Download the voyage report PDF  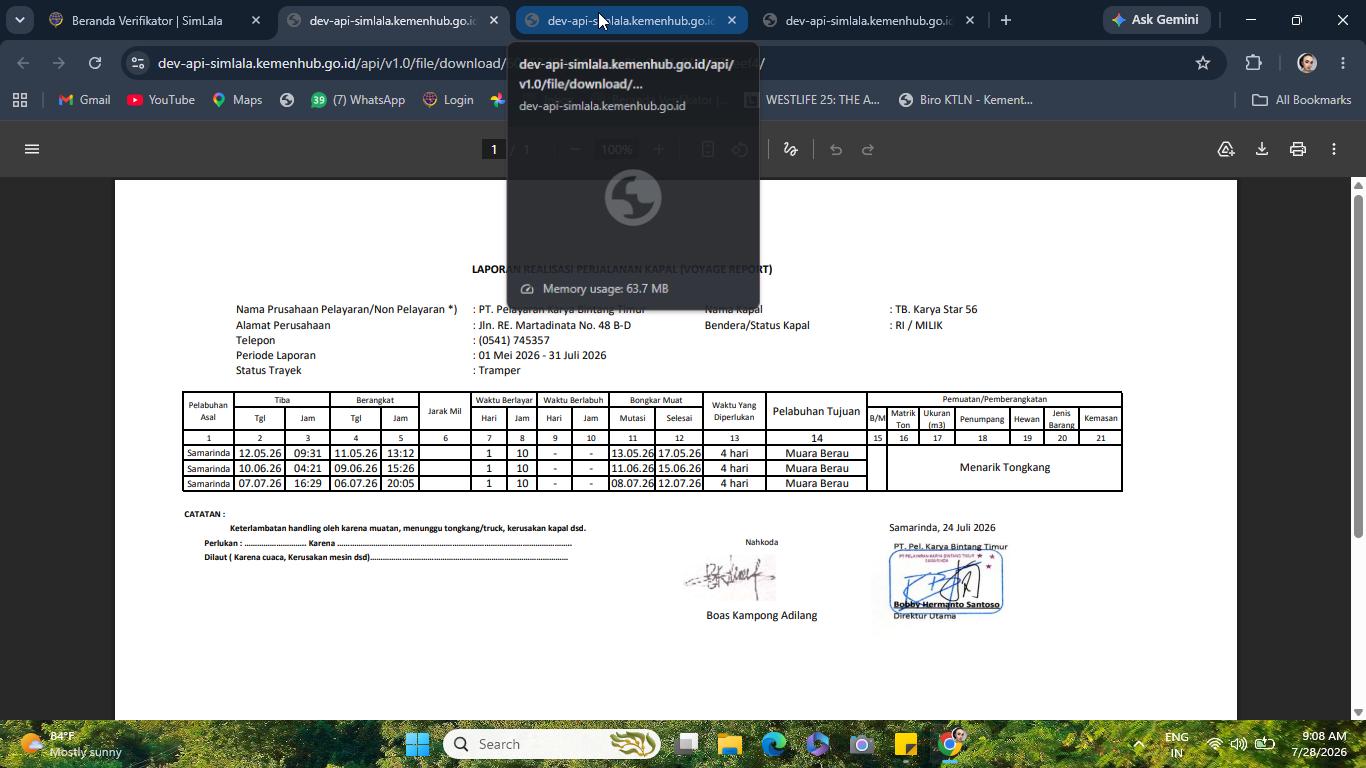pos(1262,149)
